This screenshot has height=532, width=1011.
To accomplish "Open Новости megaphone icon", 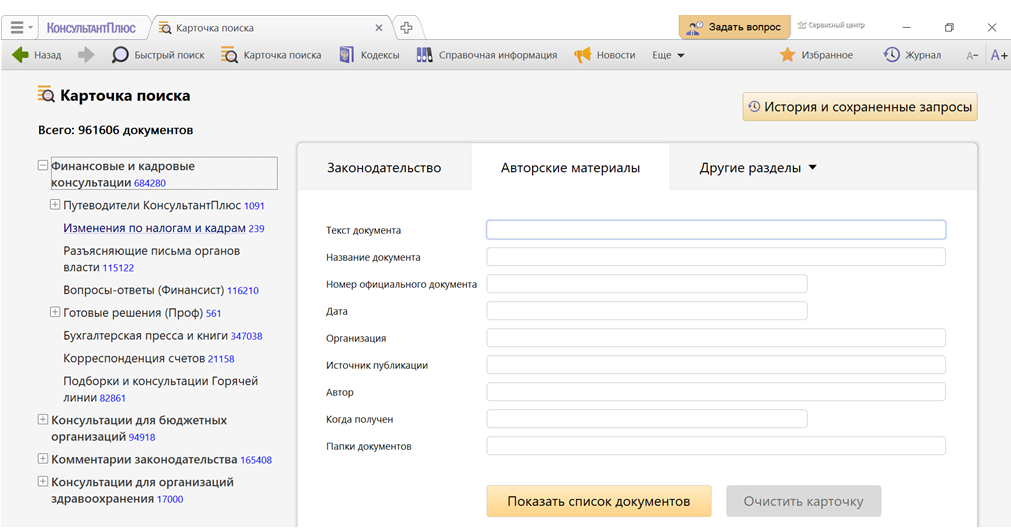I will click(582, 55).
